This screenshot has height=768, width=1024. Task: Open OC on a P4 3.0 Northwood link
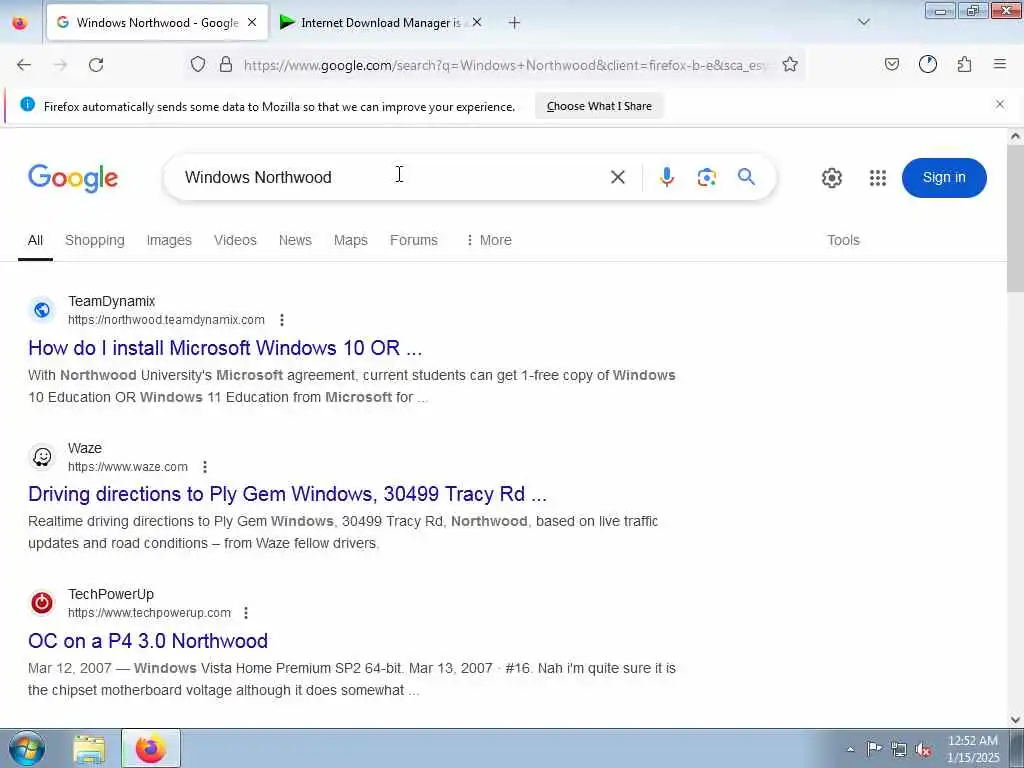[x=148, y=641]
